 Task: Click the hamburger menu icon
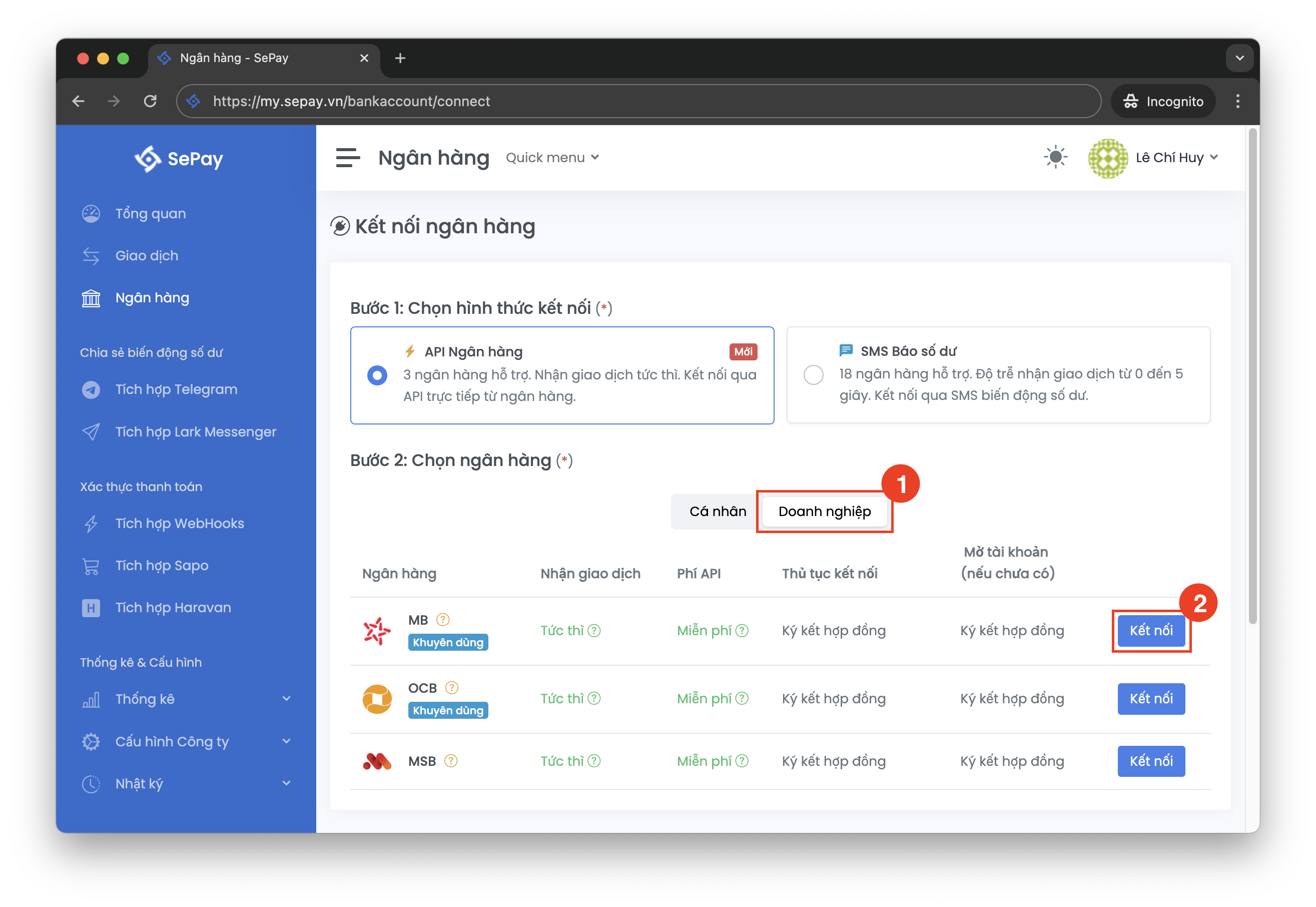[348, 157]
